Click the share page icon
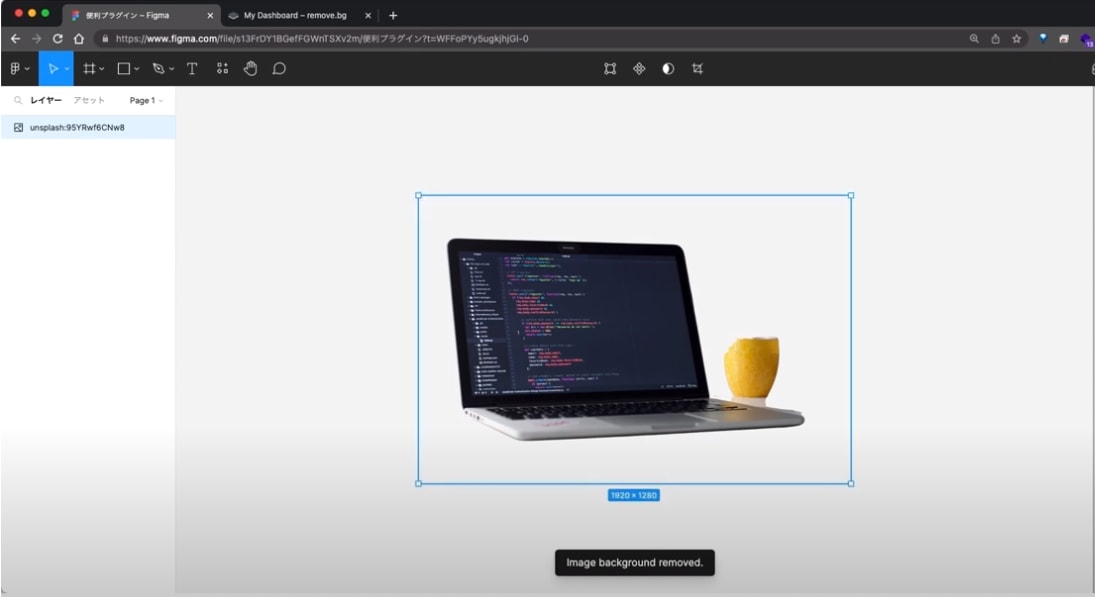The width and height of the screenshot is (1095, 597). pos(995,39)
